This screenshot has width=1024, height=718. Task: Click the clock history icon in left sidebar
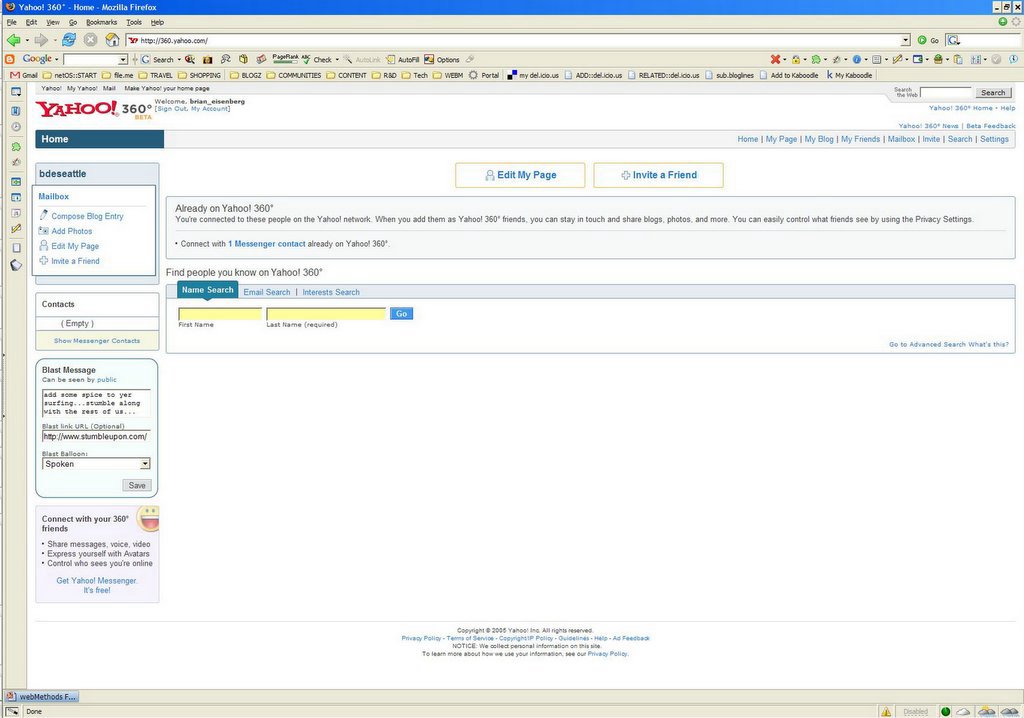click(x=16, y=127)
